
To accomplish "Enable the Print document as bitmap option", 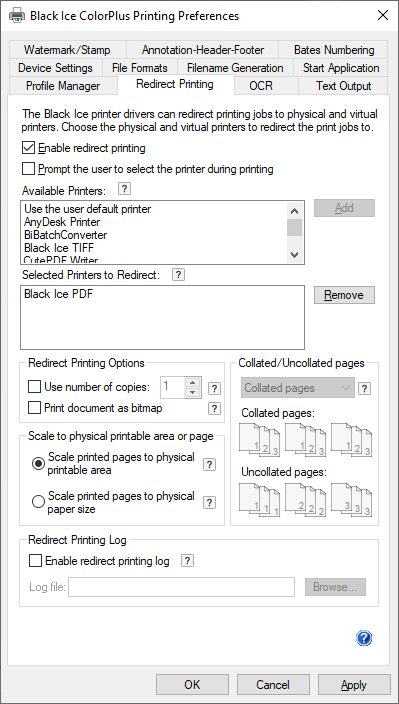I will click(34, 408).
